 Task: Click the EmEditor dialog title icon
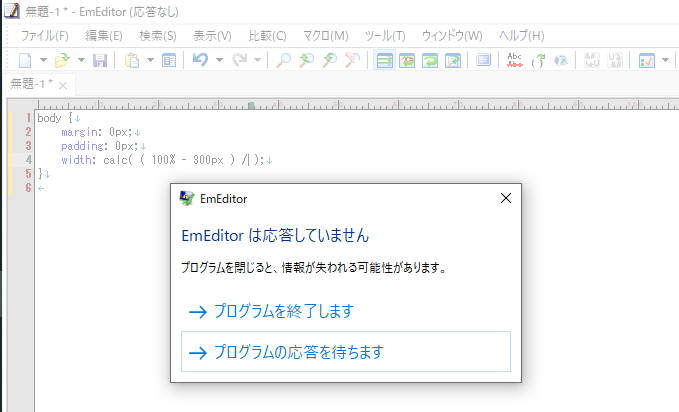tap(187, 198)
